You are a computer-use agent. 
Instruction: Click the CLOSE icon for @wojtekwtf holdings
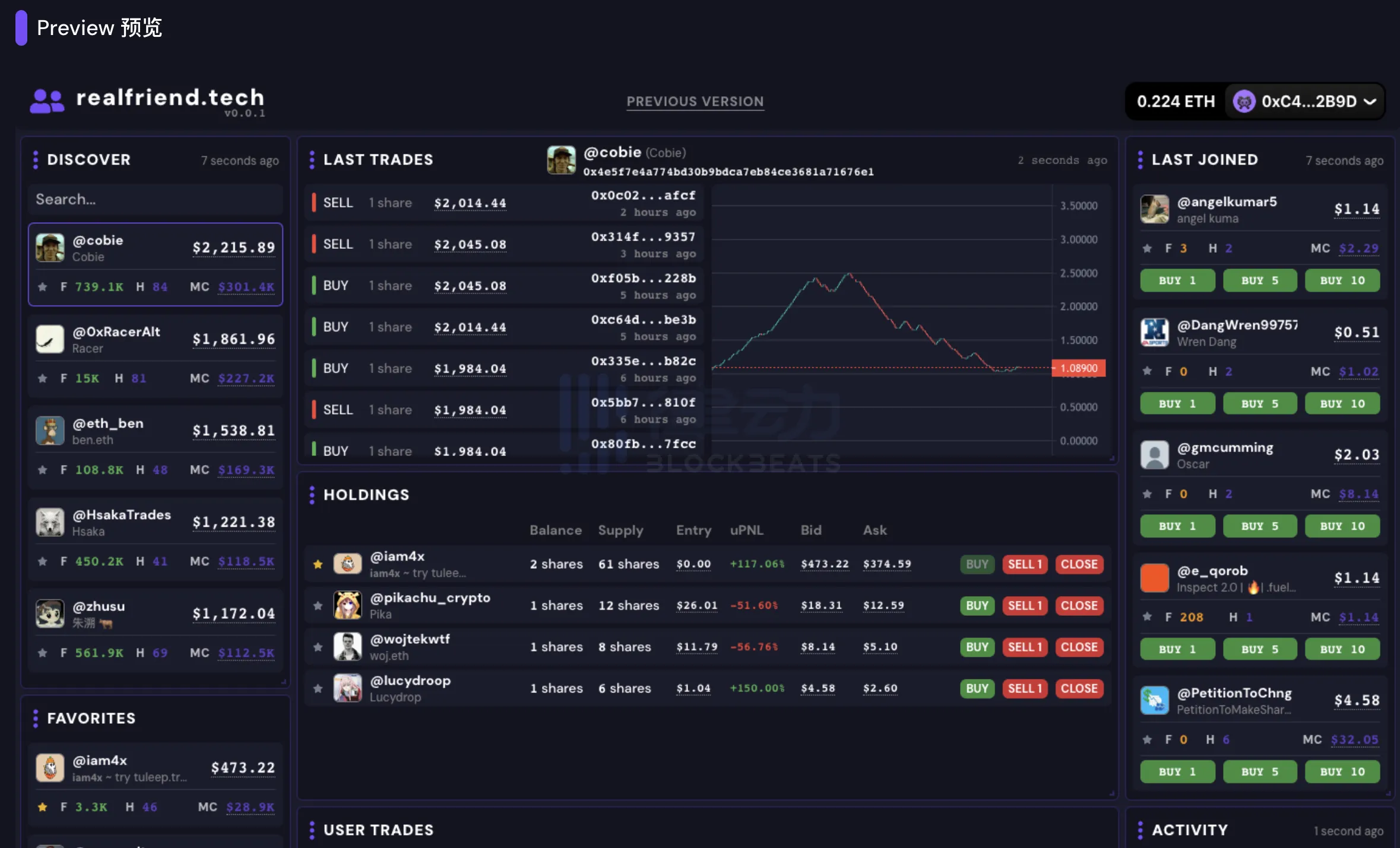(1078, 645)
